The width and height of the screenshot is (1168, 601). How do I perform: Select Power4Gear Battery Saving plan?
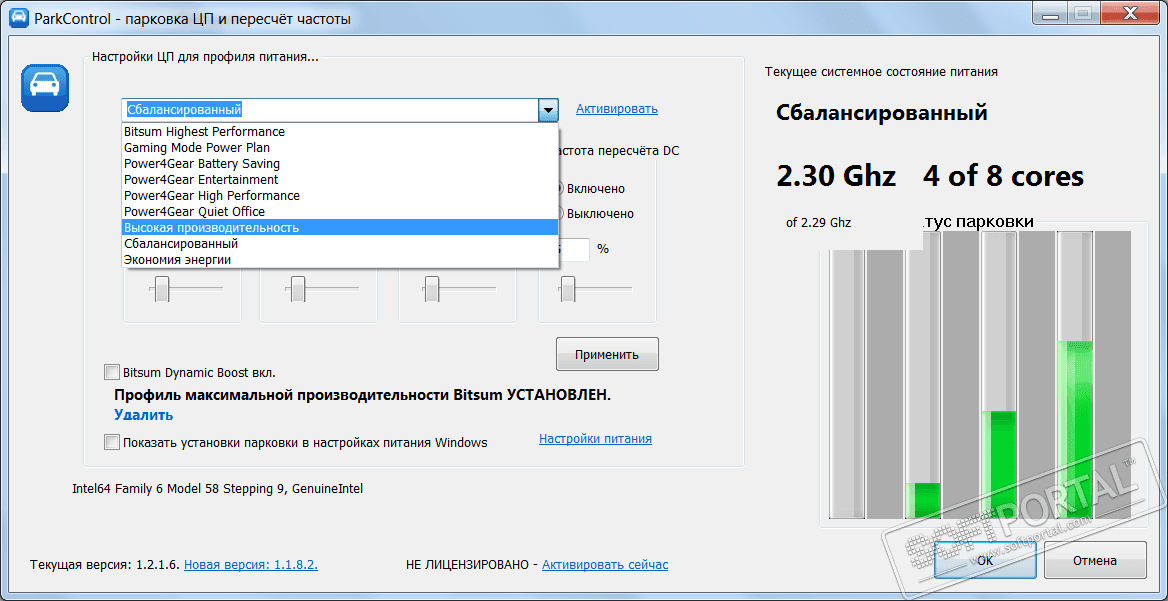340,163
